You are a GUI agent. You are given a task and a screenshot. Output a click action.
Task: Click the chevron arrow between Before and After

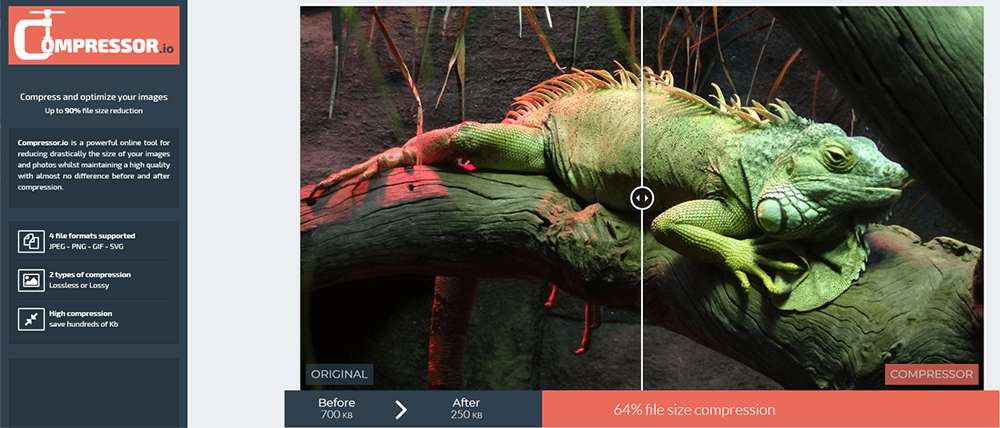(x=401, y=409)
